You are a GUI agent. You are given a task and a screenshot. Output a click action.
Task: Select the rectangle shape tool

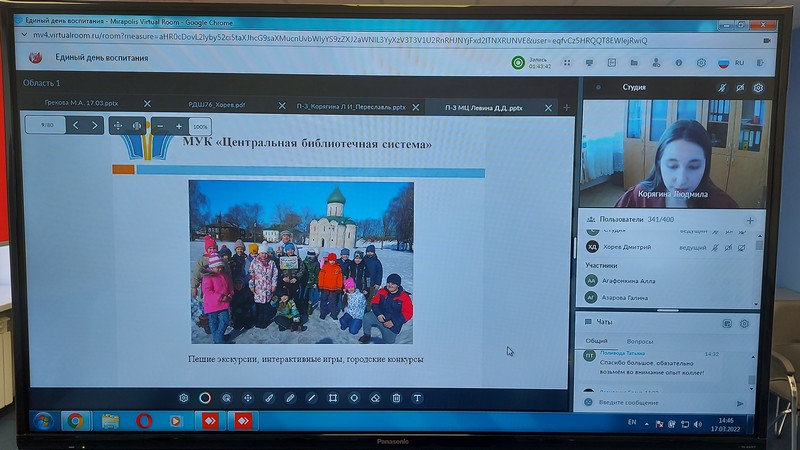tap(333, 398)
